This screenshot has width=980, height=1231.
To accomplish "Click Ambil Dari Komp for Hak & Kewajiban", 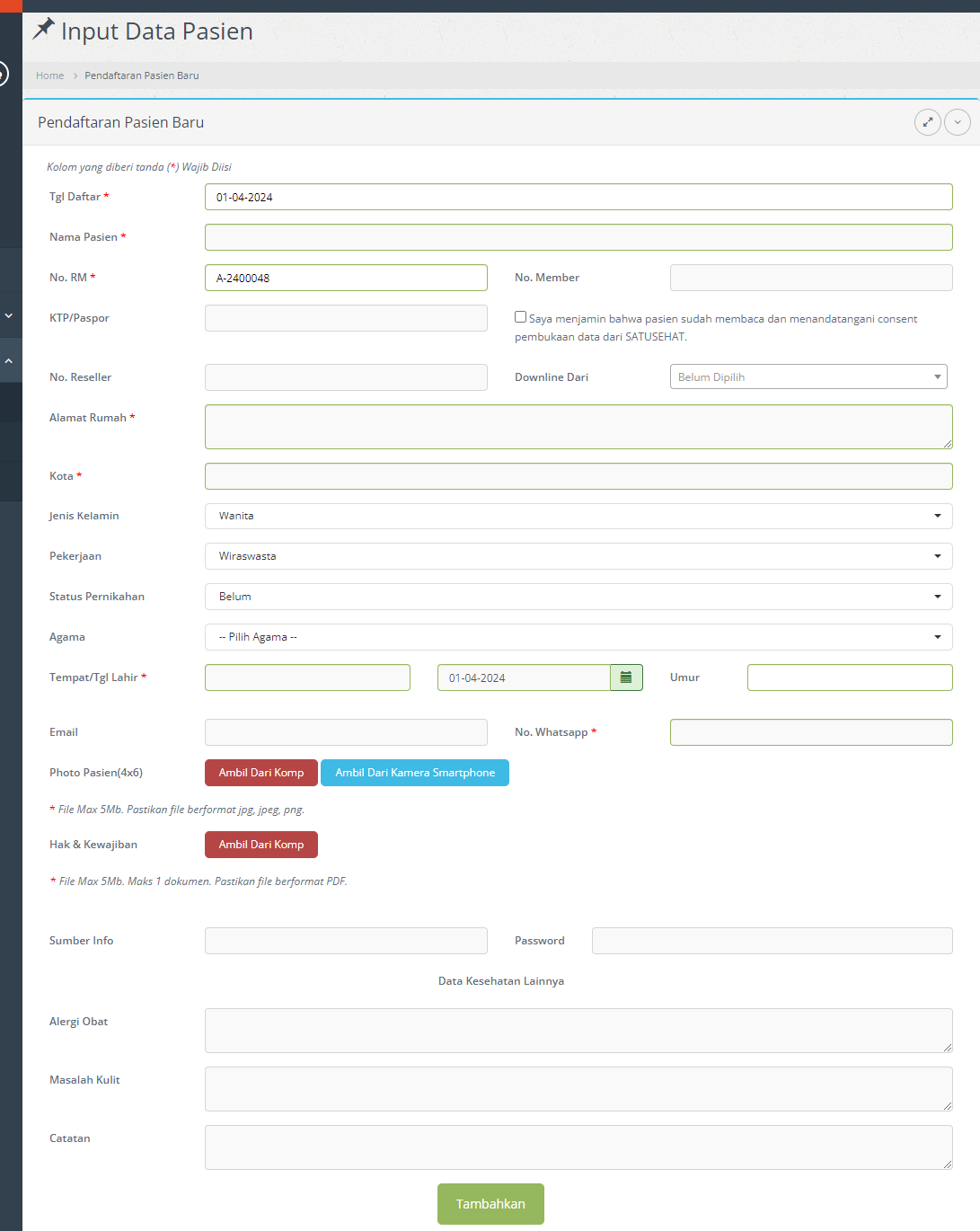I will point(260,845).
